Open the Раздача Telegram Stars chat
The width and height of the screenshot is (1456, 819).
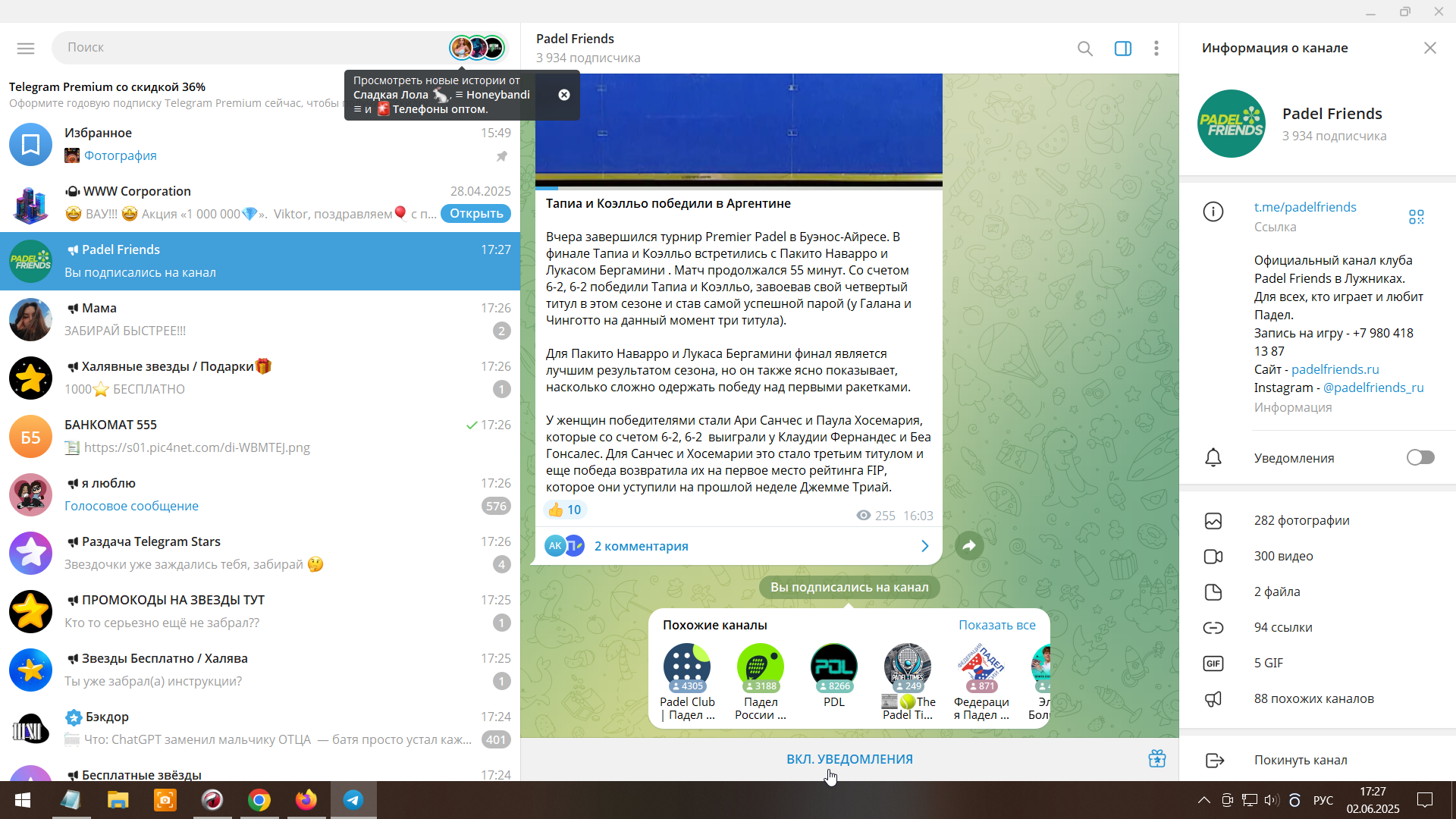click(260, 553)
